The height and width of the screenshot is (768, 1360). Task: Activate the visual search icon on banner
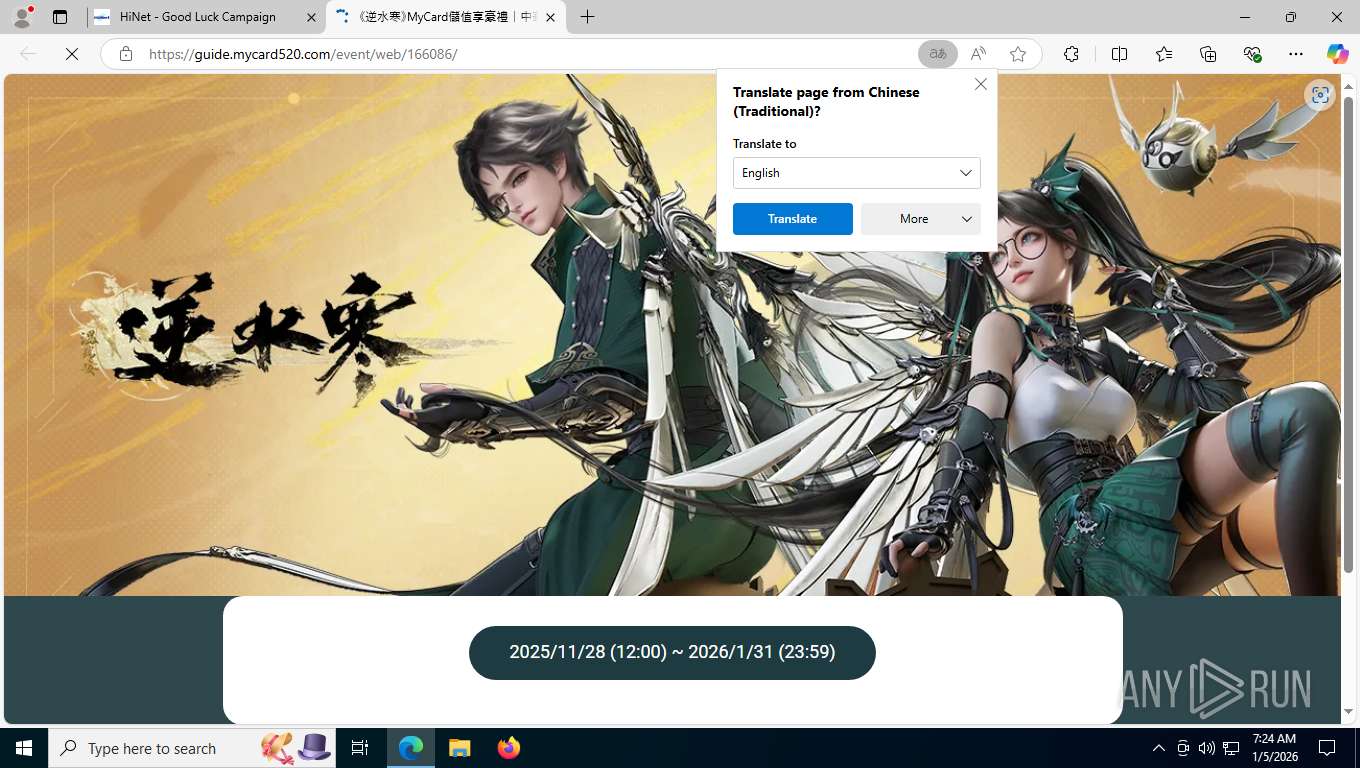pos(1320,95)
